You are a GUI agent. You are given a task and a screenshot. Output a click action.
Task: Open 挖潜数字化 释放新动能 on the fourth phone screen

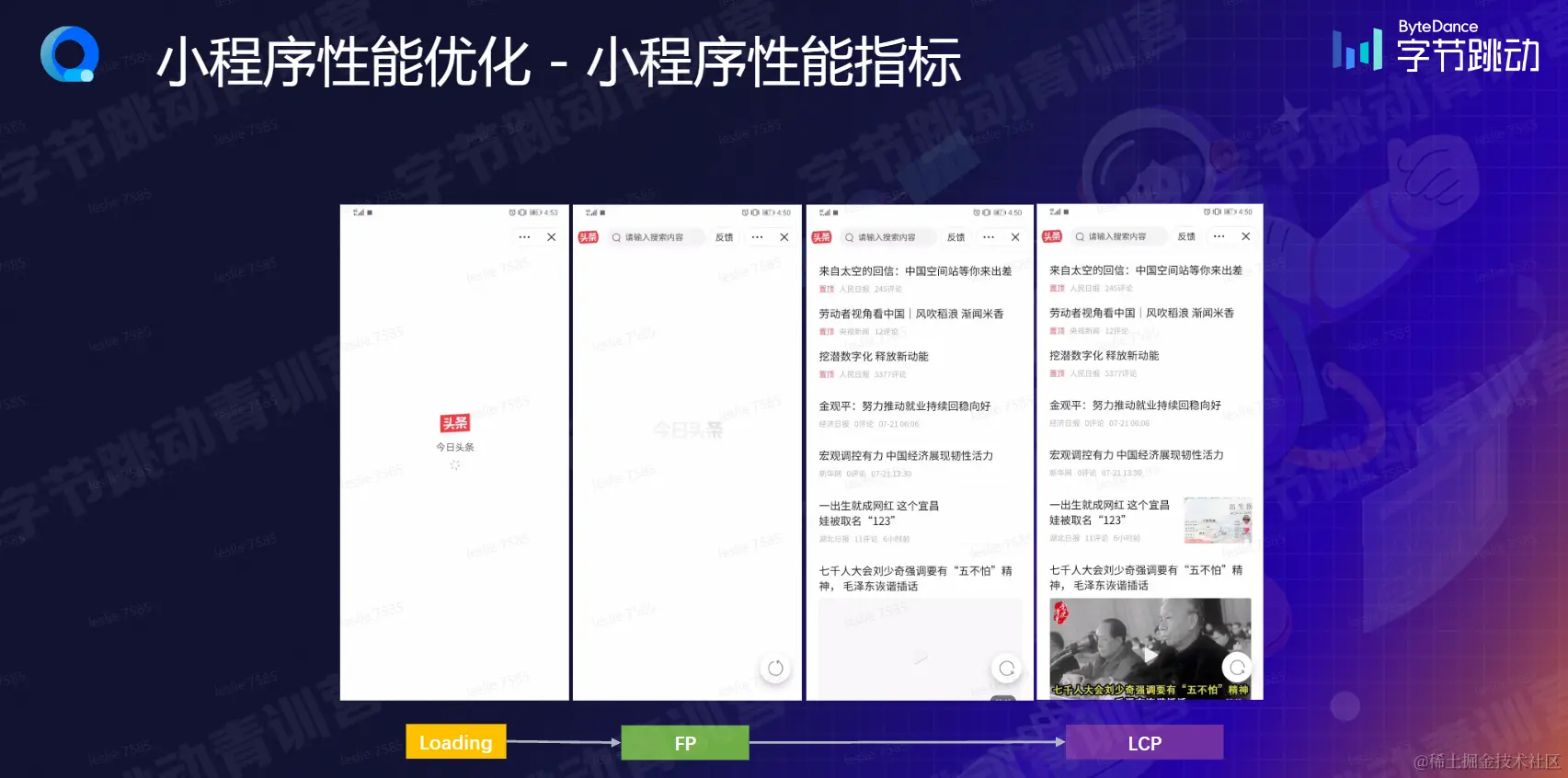tap(1104, 356)
